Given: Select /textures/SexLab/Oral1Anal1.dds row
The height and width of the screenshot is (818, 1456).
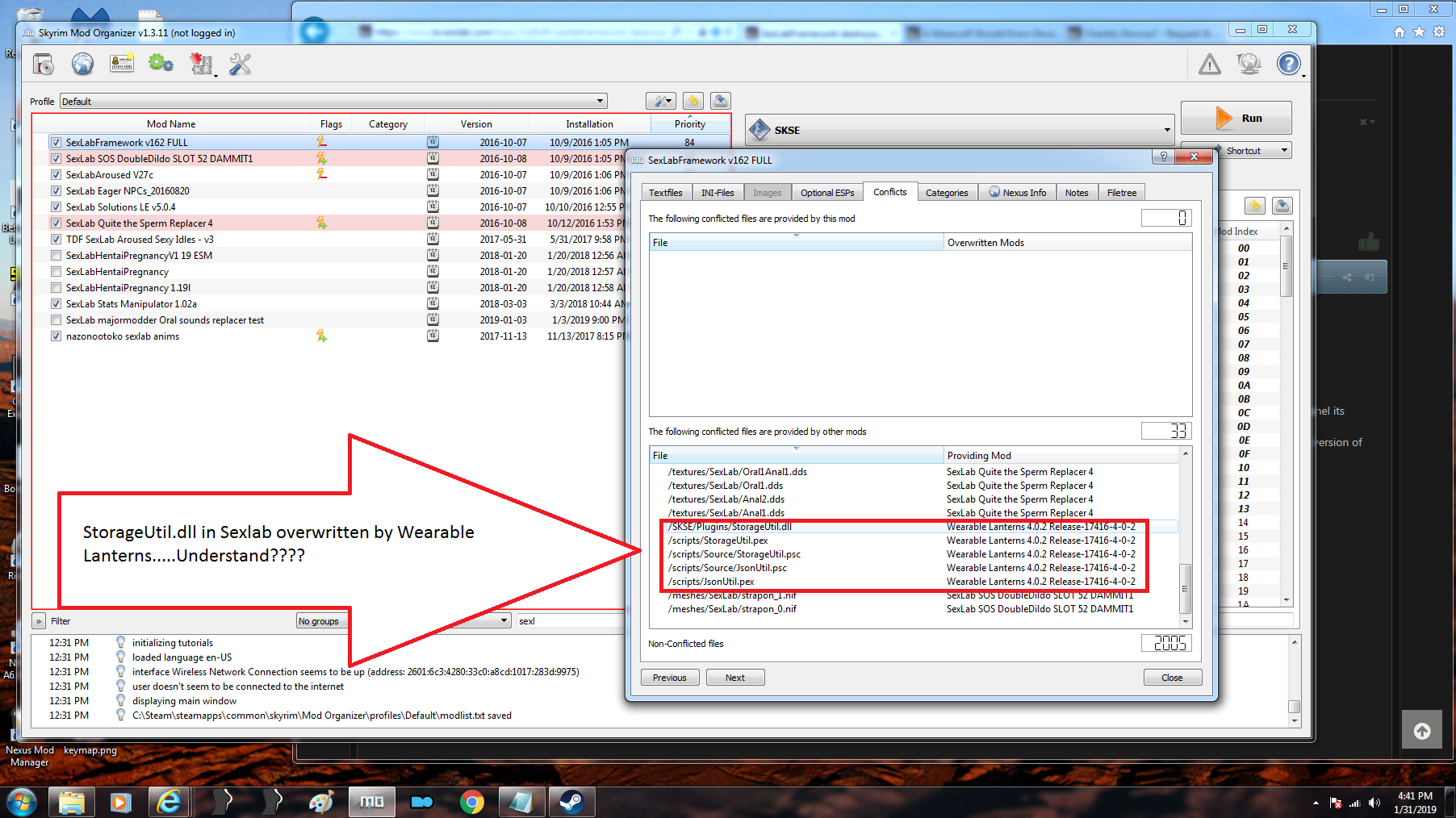Looking at the screenshot, I should [x=914, y=472].
